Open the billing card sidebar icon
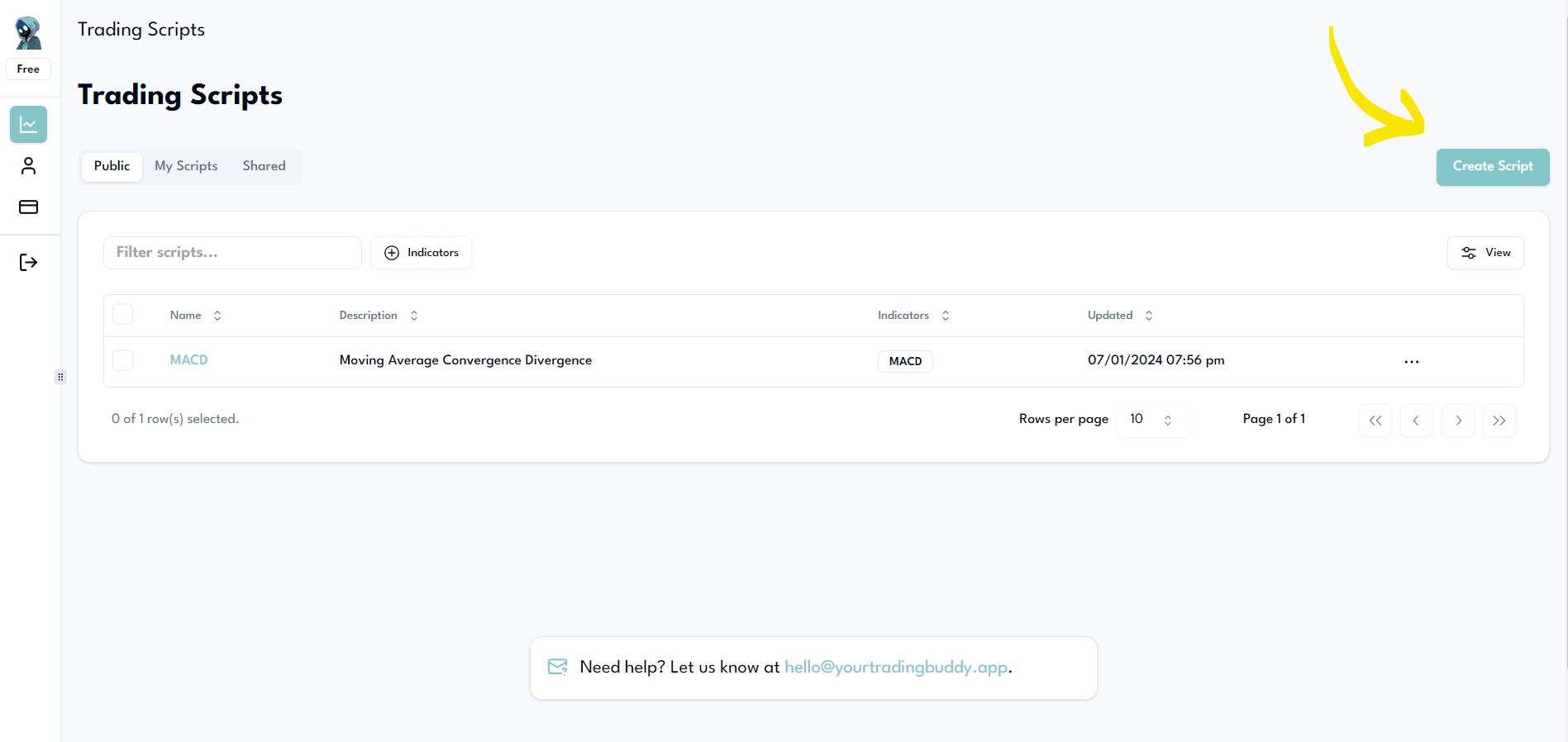 [28, 207]
